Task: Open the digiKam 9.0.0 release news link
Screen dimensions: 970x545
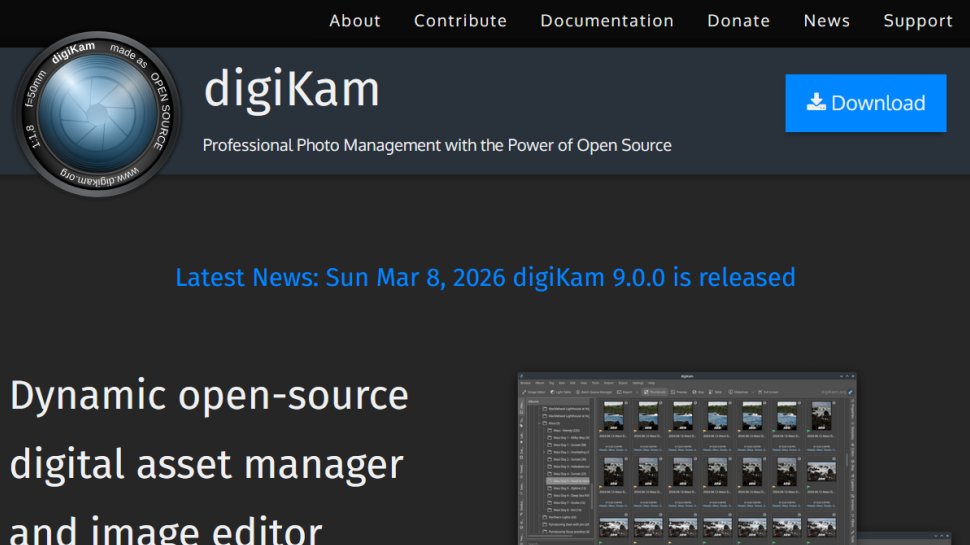Action: point(485,278)
